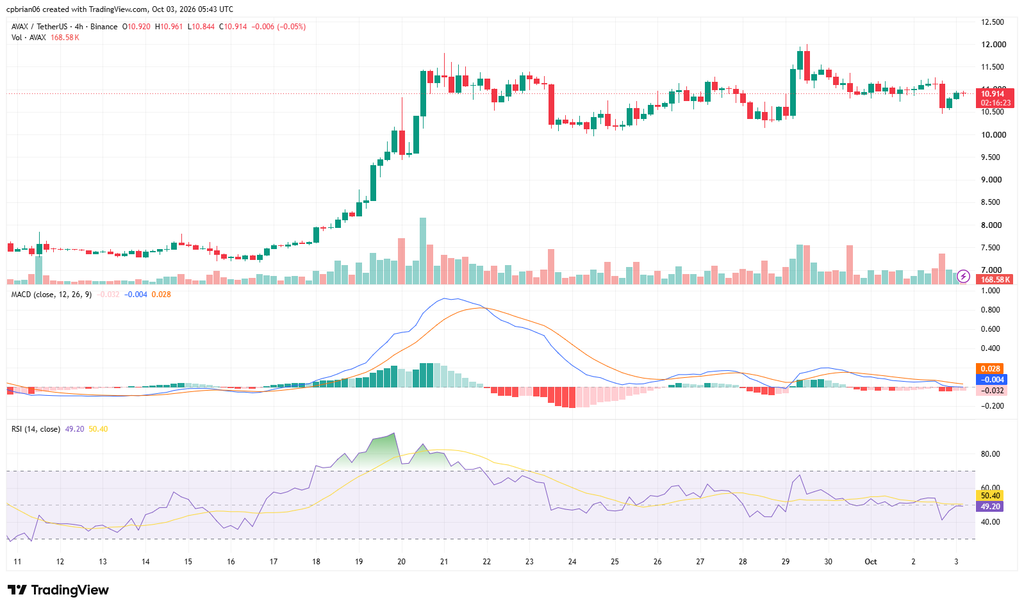Click the 1.000 MACD axis label
Screen dimensions: 1024x609
tap(991, 291)
